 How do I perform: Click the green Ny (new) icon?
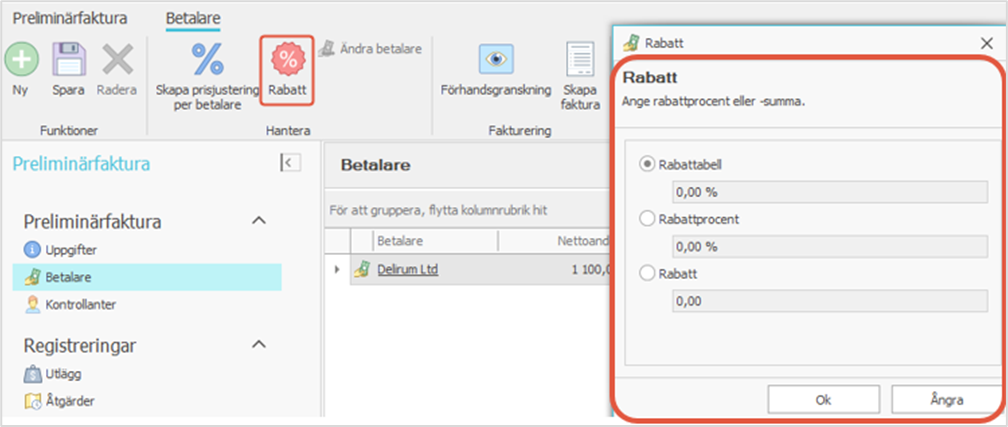point(20,60)
